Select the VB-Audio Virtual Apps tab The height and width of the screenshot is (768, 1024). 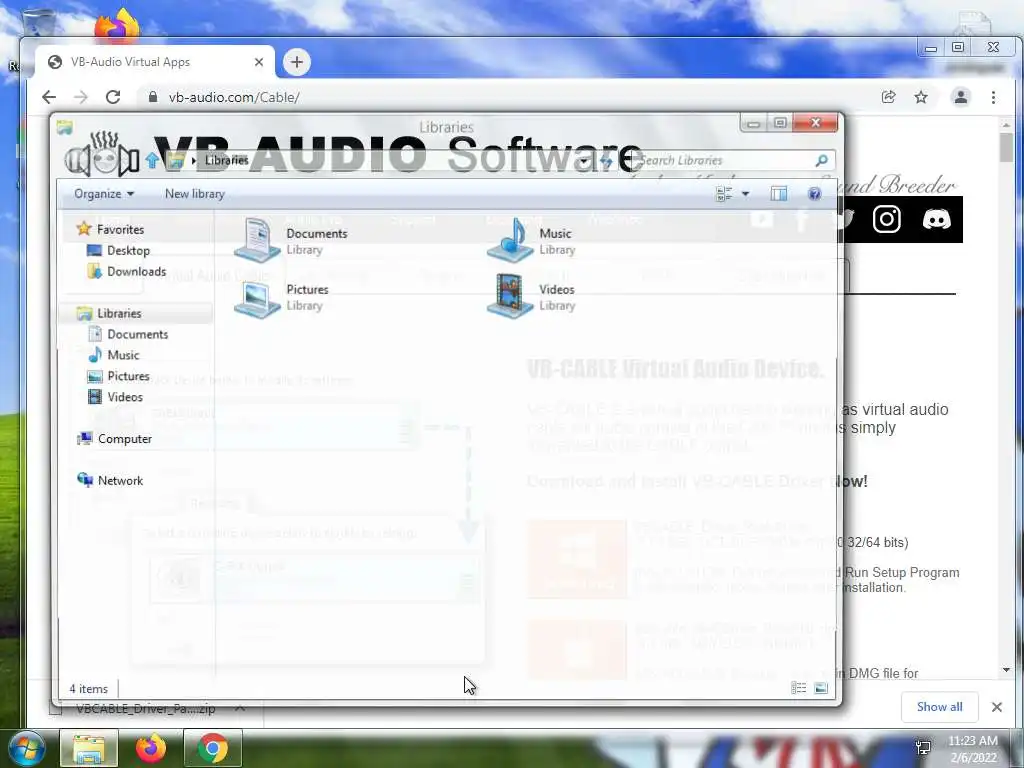(x=155, y=62)
